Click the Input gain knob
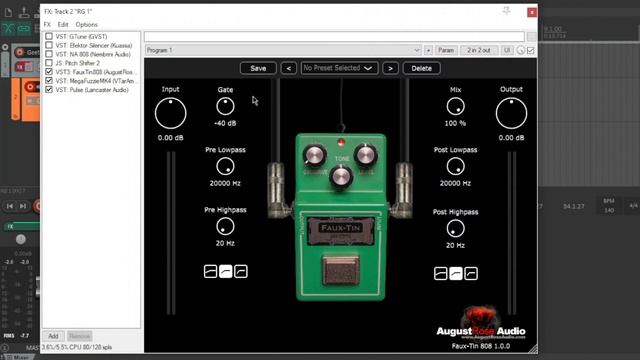Image resolution: width=640 pixels, height=360 pixels. pyautogui.click(x=171, y=113)
